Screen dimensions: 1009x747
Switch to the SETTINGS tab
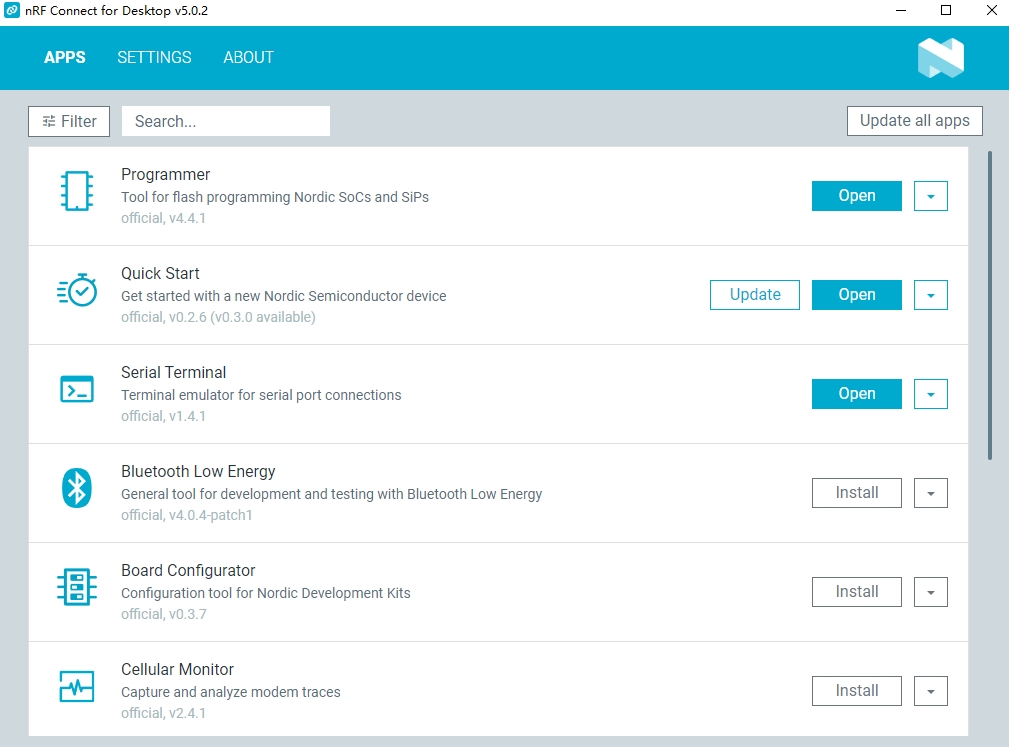click(x=154, y=57)
